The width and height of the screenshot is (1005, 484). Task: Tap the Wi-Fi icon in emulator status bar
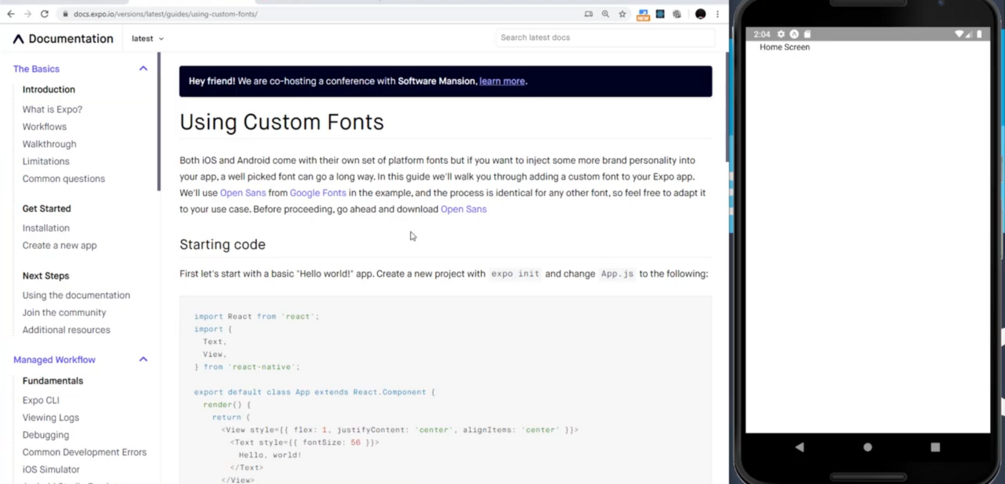click(x=959, y=34)
